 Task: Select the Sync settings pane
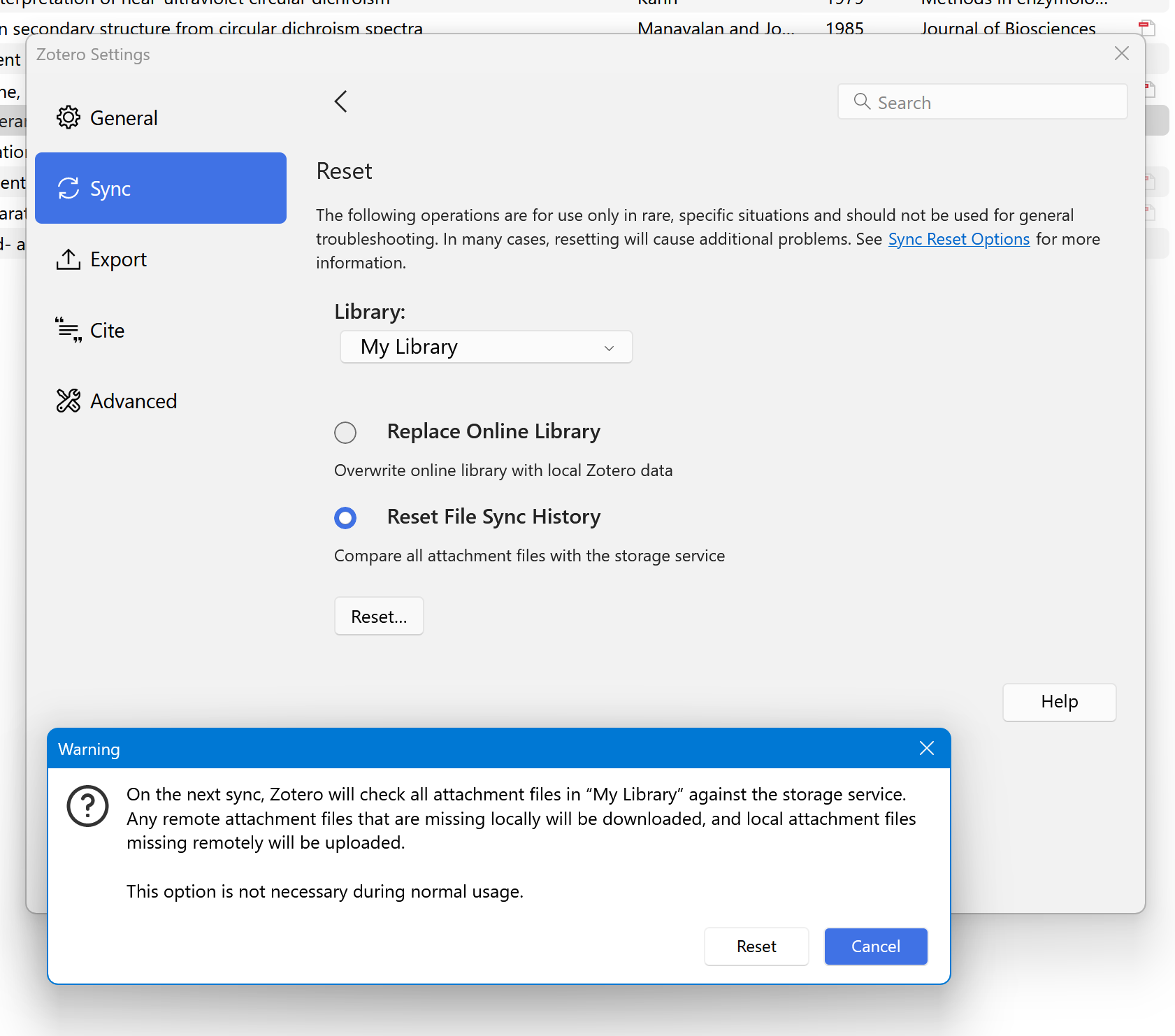pyautogui.click(x=161, y=188)
